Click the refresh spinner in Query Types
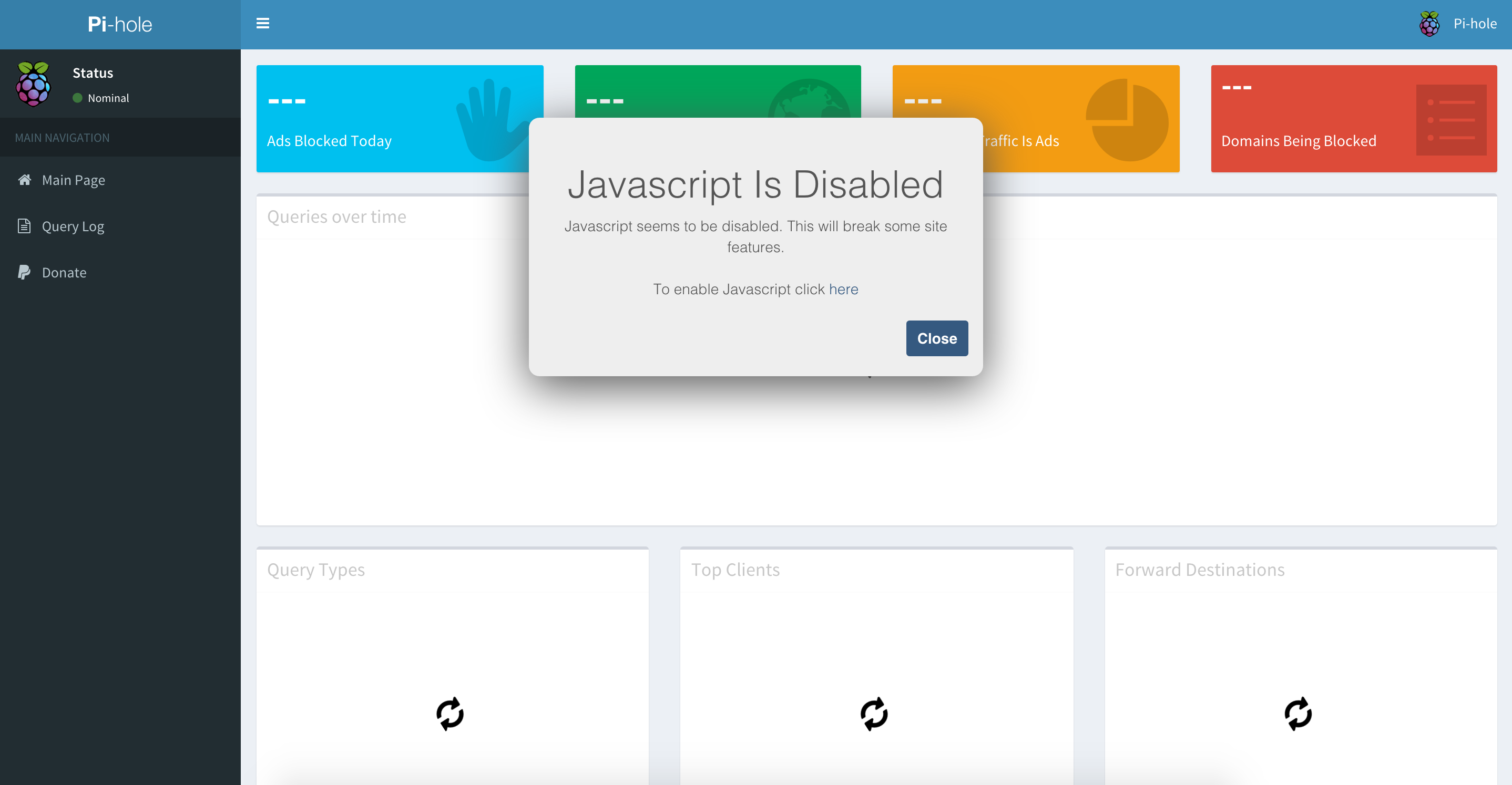This screenshot has height=785, width=1512. tap(450, 714)
